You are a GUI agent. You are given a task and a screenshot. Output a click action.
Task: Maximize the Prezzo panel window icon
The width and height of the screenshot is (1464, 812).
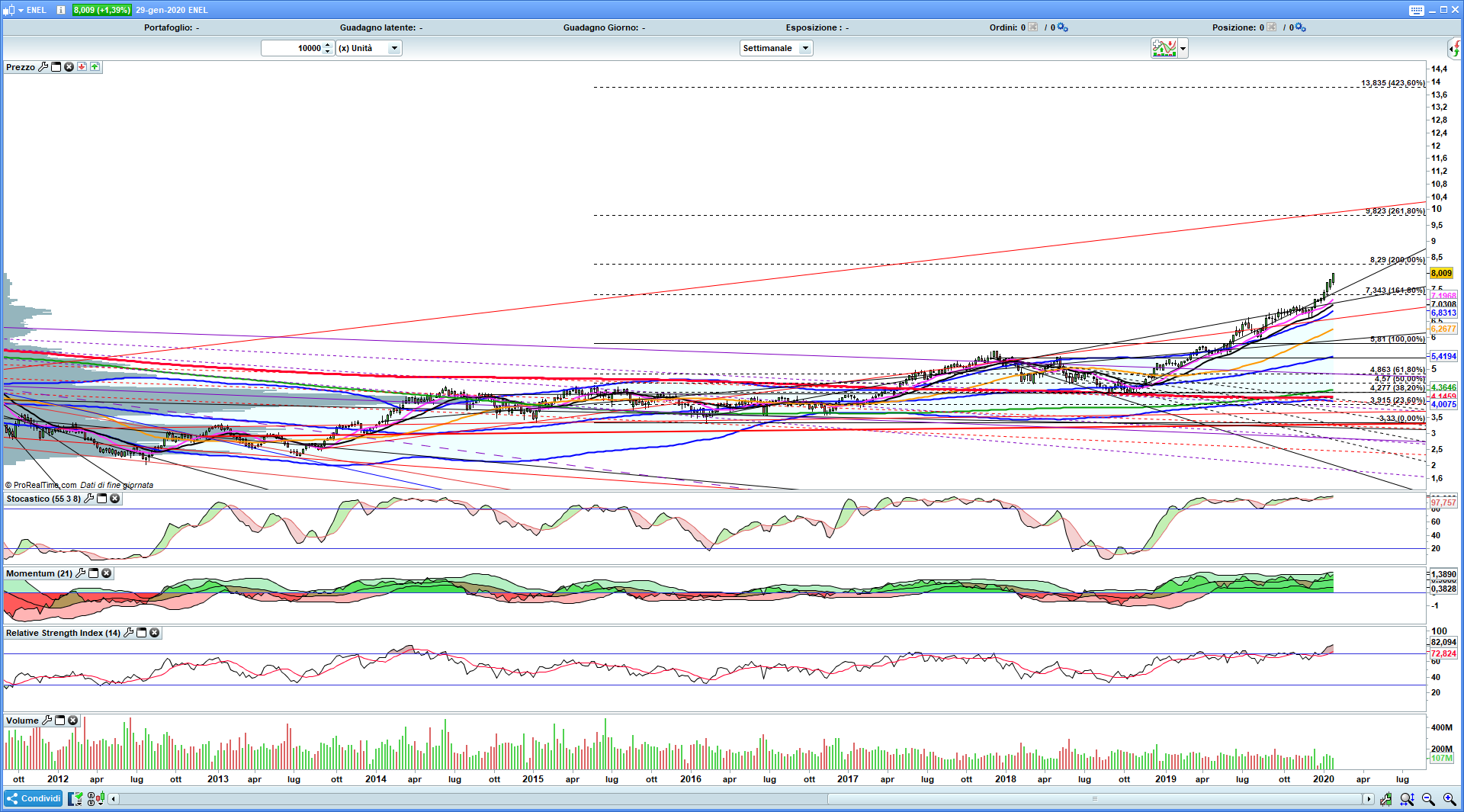click(56, 67)
